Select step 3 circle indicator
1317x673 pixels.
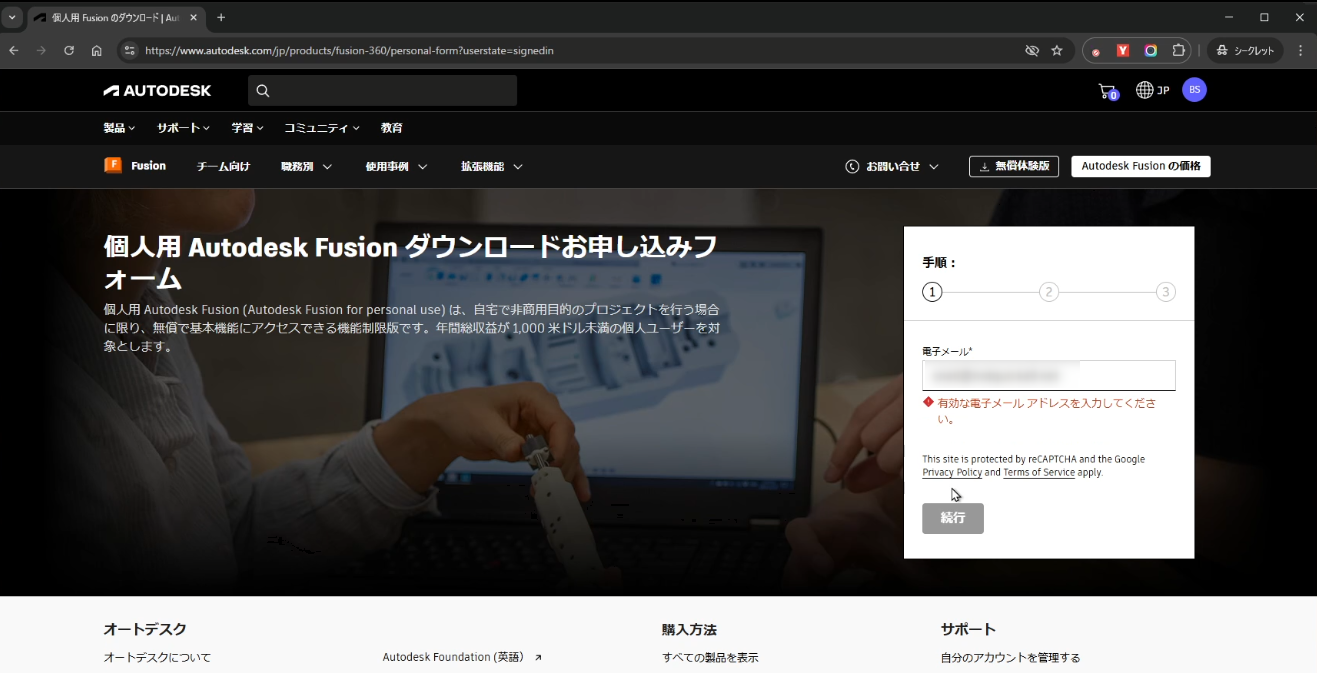(x=1165, y=292)
